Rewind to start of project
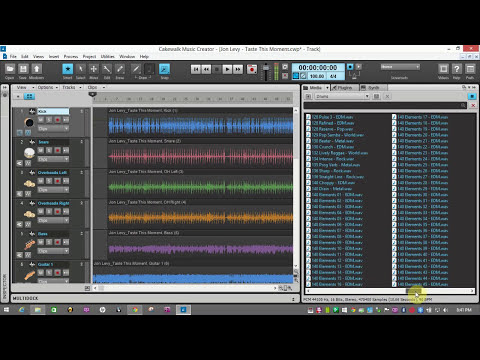Image resolution: width=480 pixels, height=360 pixels. [x=196, y=69]
